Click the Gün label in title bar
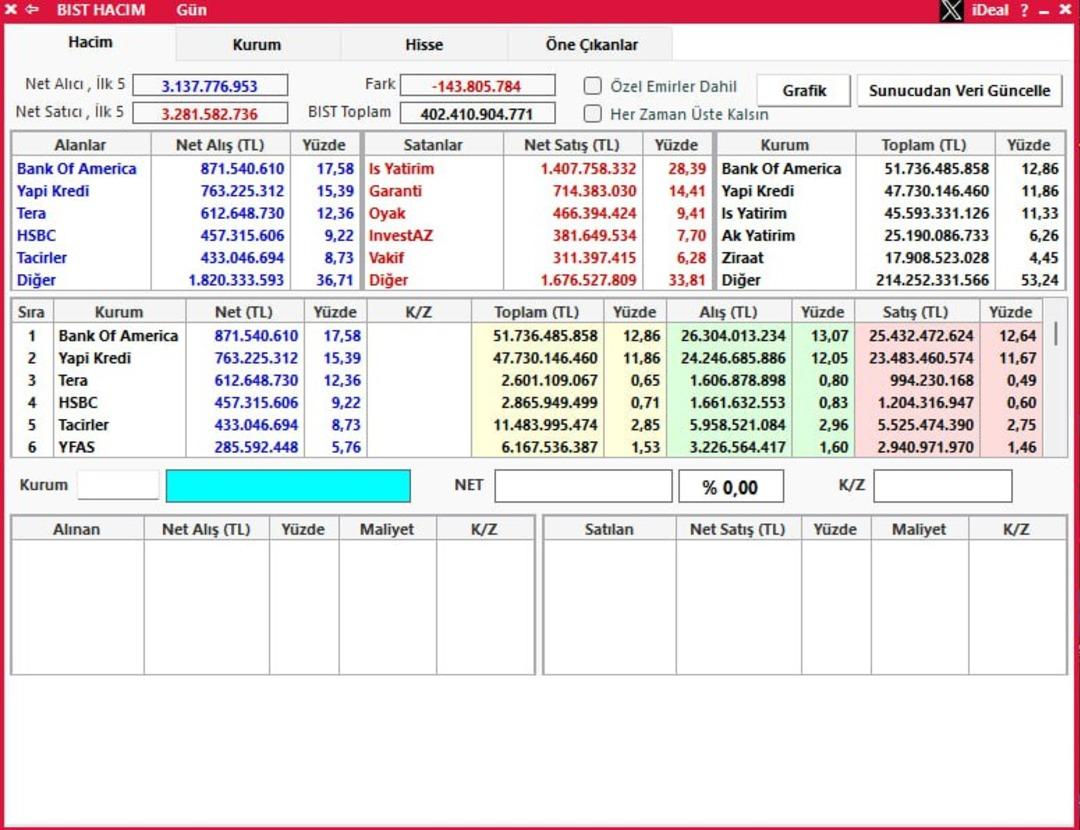Viewport: 1080px width, 830px height. 191,10
